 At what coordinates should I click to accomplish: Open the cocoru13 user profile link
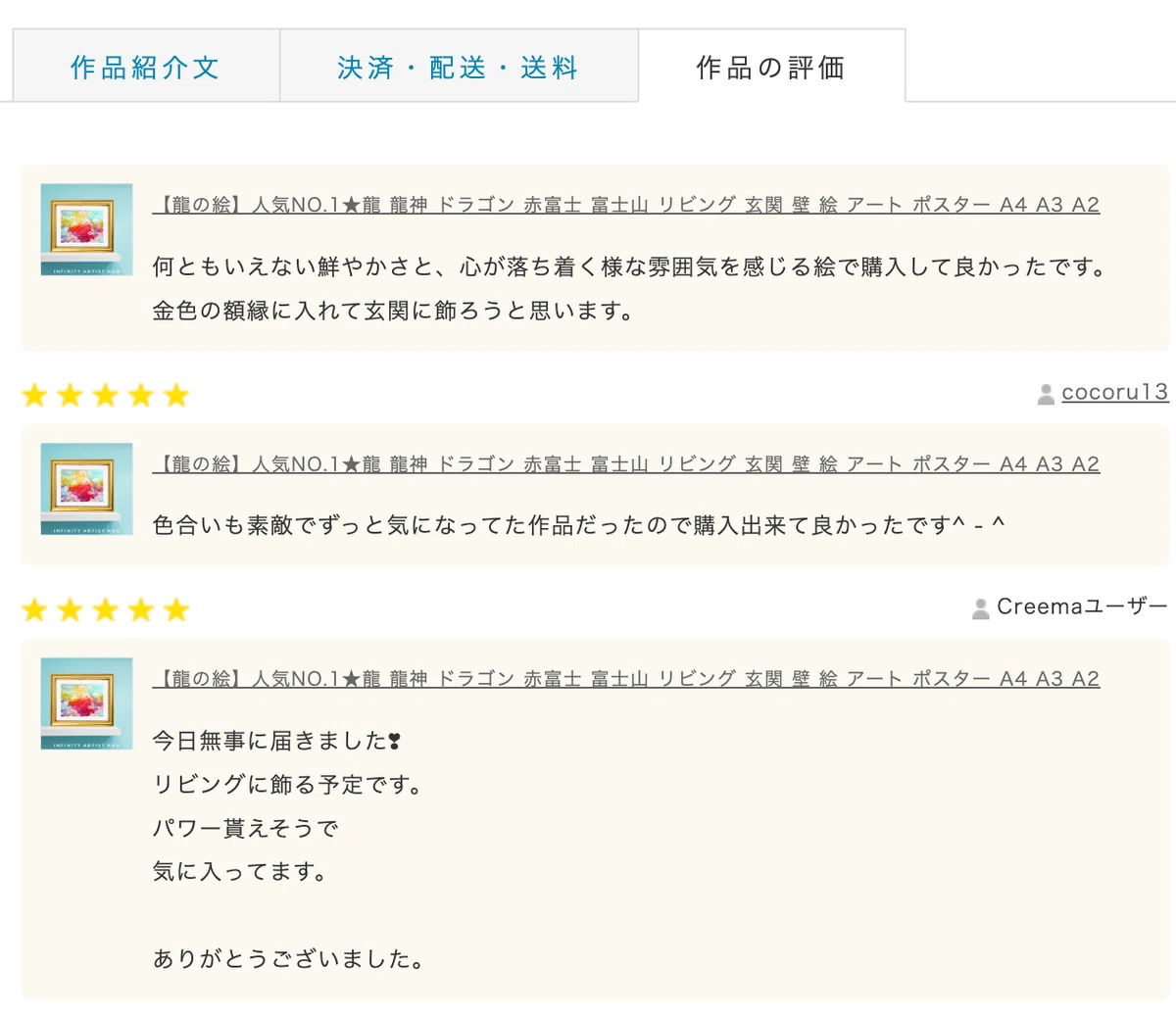(1114, 392)
